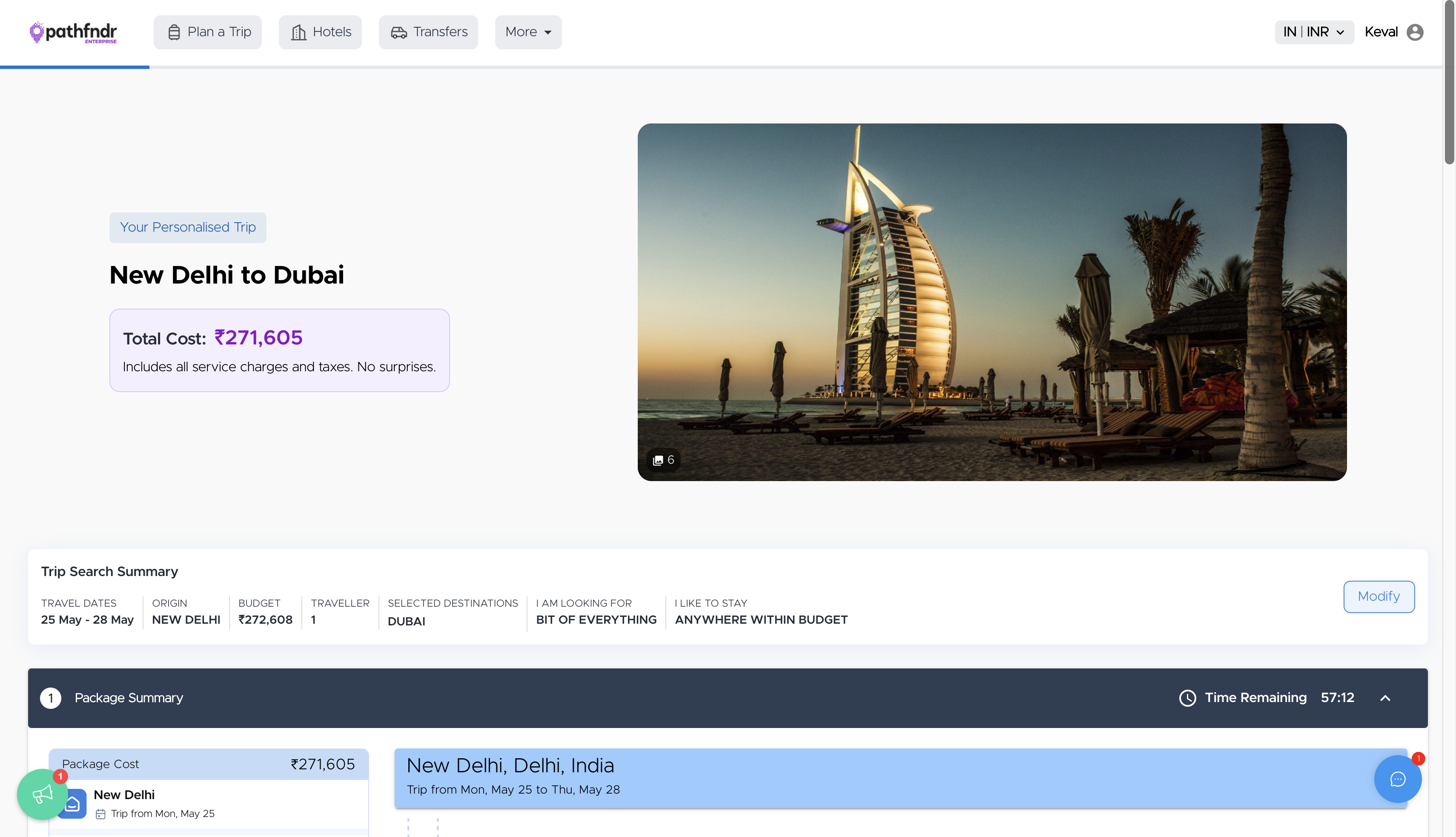Click the selected destination DUBAI
Viewport: 1456px width, 837px height.
(x=407, y=622)
